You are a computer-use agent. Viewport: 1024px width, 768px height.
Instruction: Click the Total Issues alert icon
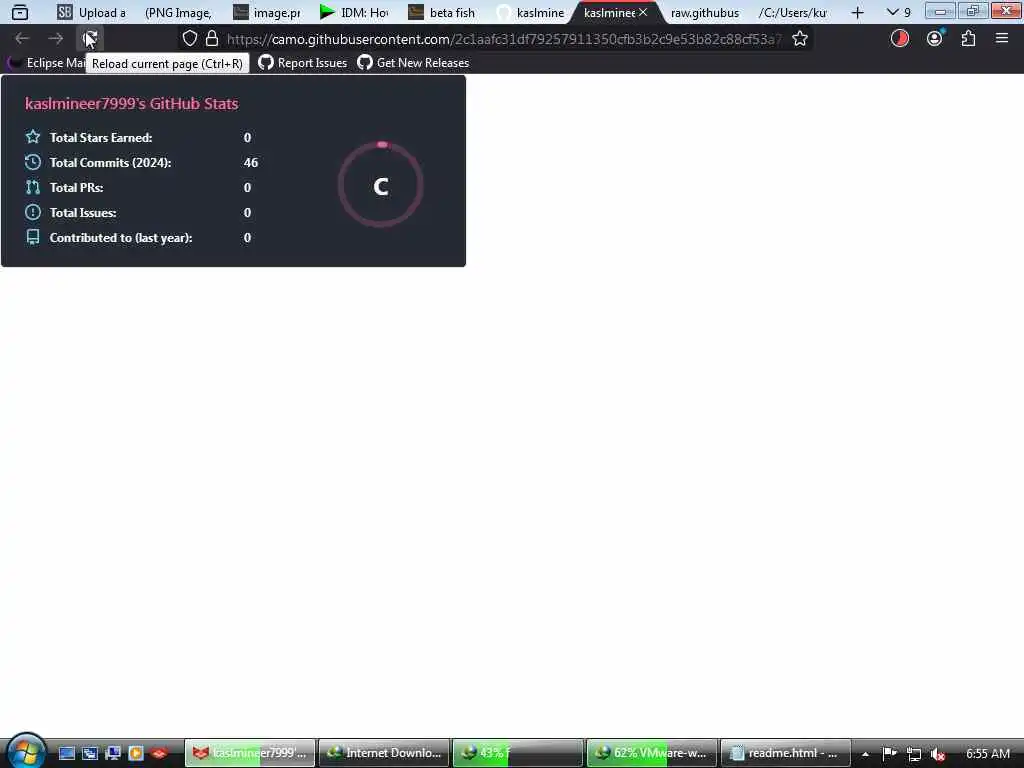point(33,212)
